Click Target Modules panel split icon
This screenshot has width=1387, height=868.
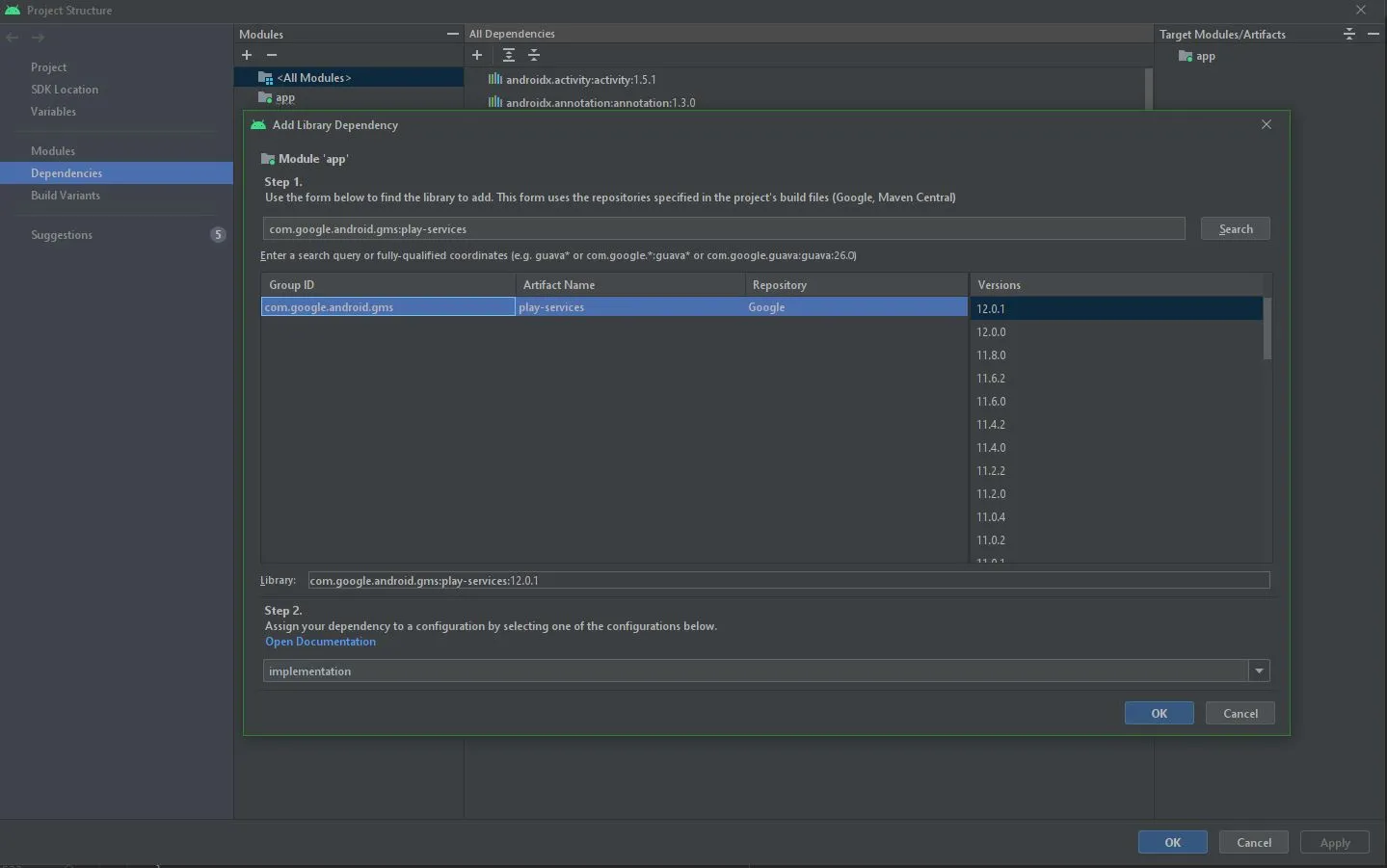1349,34
